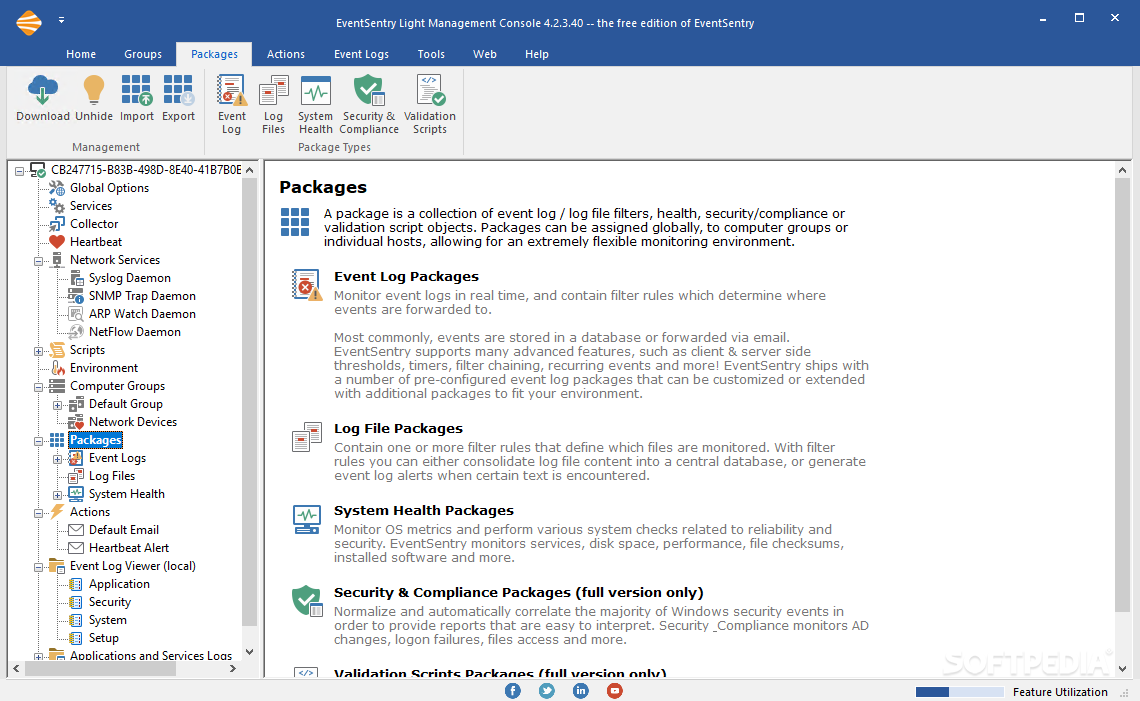Image resolution: width=1140 pixels, height=701 pixels.
Task: Select Environment in the tree
Action: click(x=104, y=368)
